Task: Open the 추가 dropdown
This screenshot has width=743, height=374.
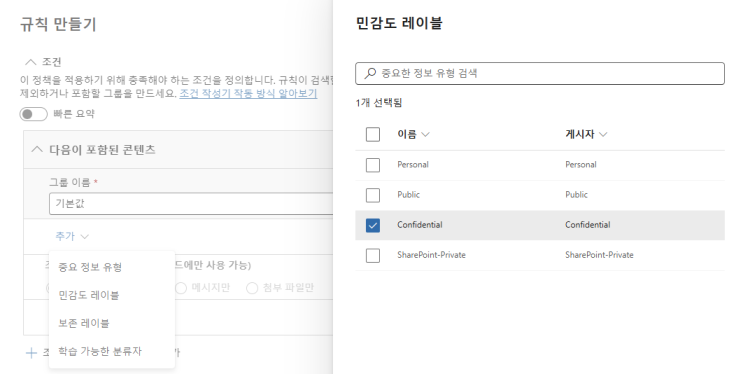Action: coord(72,236)
